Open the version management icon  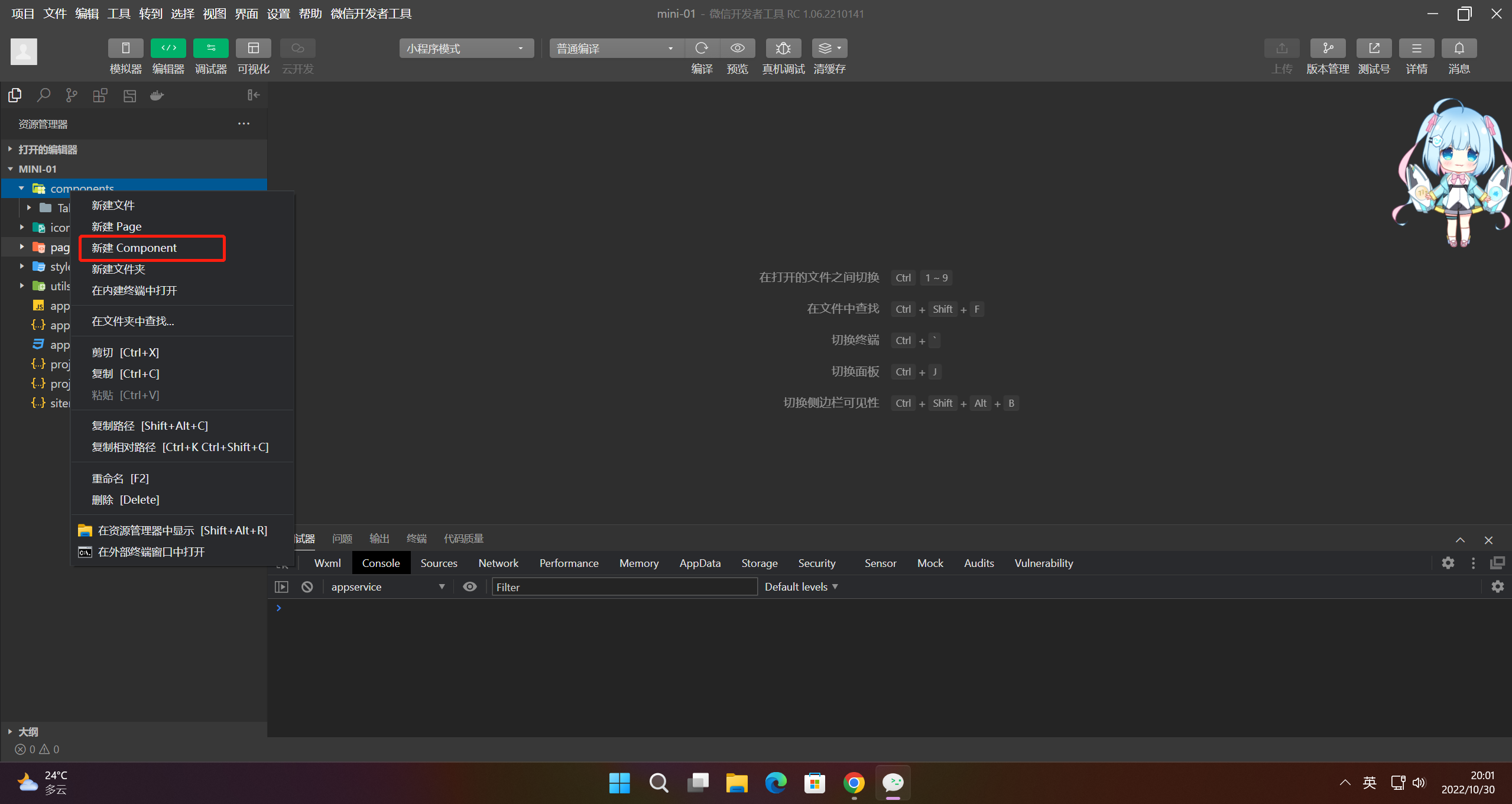tap(1328, 48)
